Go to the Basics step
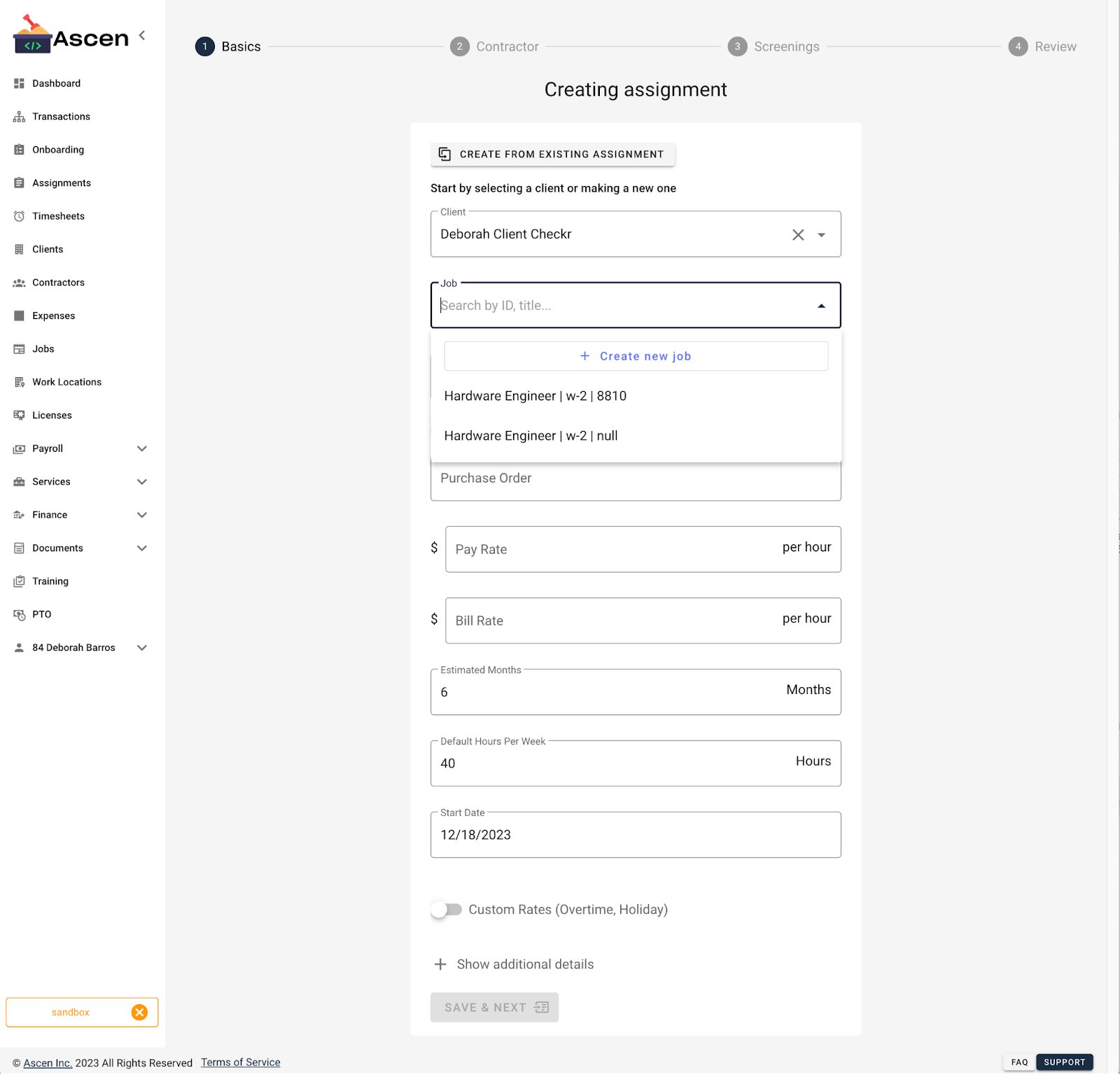The height and width of the screenshot is (1074, 1120). (x=228, y=46)
